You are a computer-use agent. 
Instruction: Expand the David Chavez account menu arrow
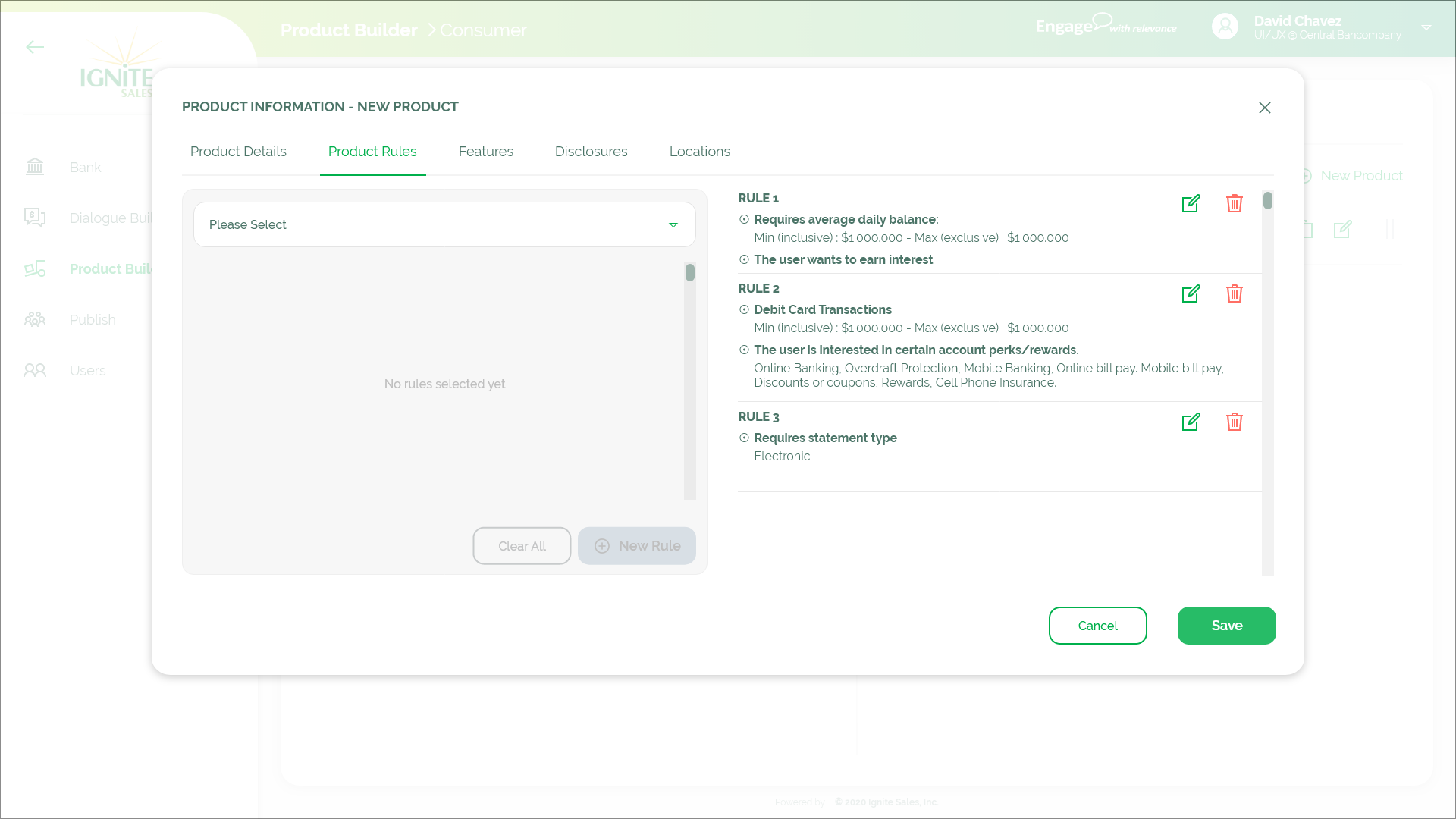pyautogui.click(x=1426, y=27)
